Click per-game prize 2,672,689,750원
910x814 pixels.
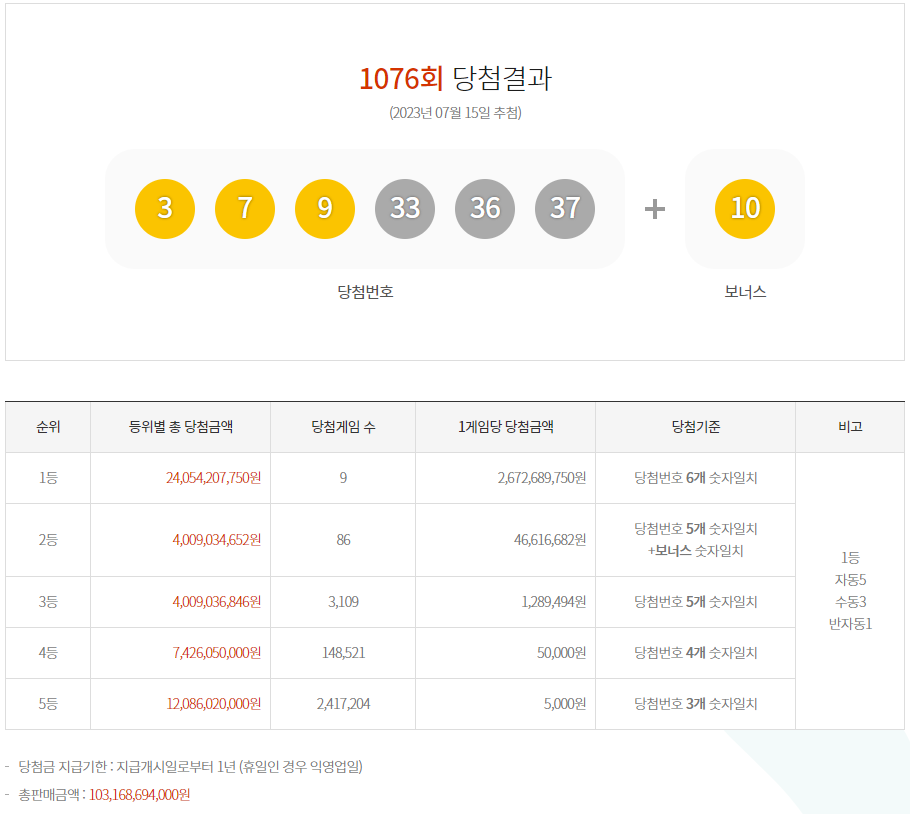pos(541,478)
